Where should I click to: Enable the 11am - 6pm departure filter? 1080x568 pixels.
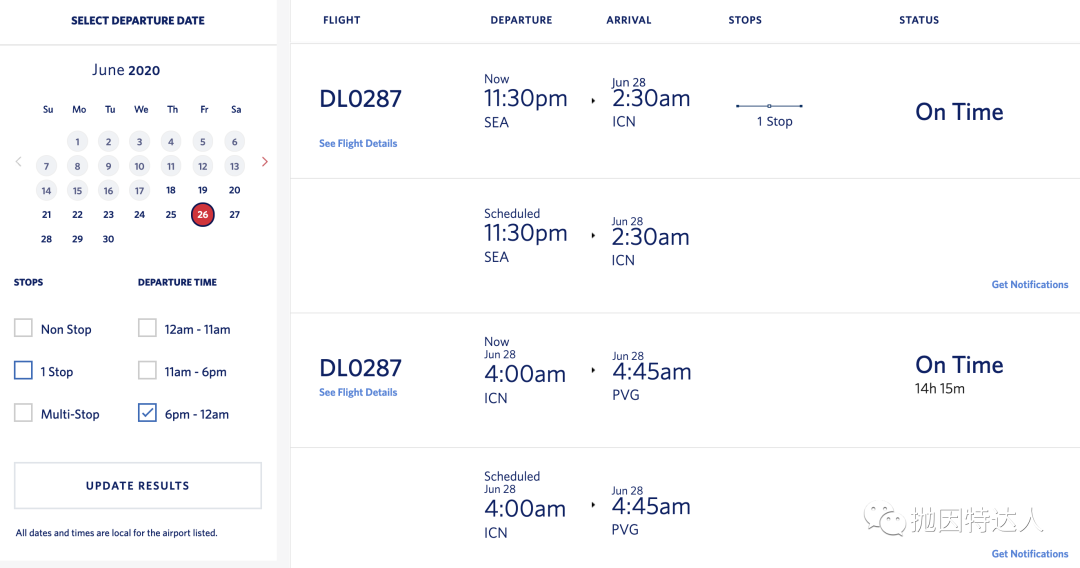pyautogui.click(x=147, y=371)
